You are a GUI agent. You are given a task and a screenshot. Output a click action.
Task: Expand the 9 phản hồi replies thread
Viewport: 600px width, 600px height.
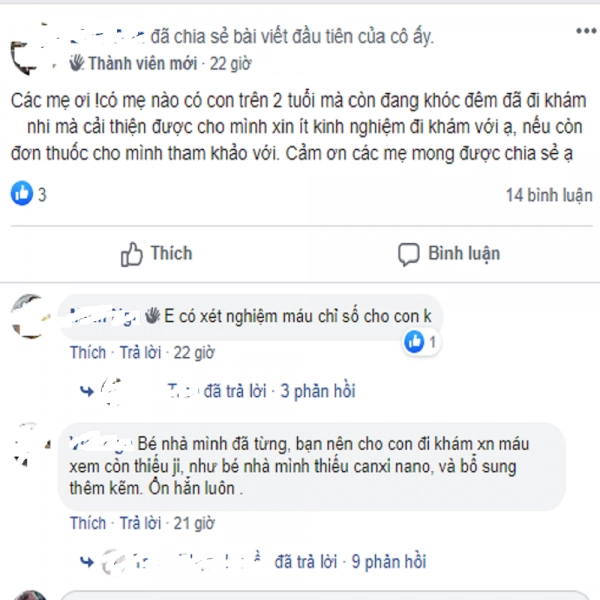click(388, 562)
